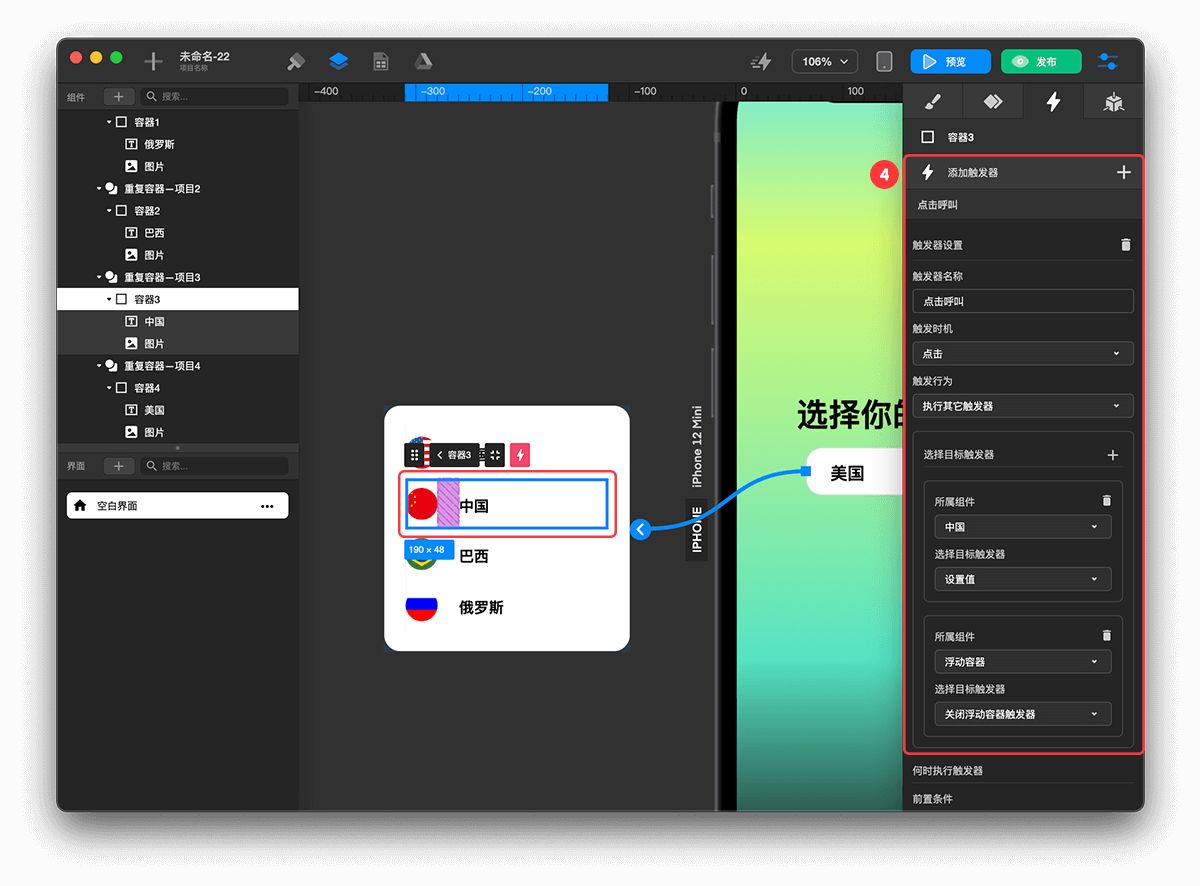Click plus beside 选择目标触发器 header

click(1113, 455)
